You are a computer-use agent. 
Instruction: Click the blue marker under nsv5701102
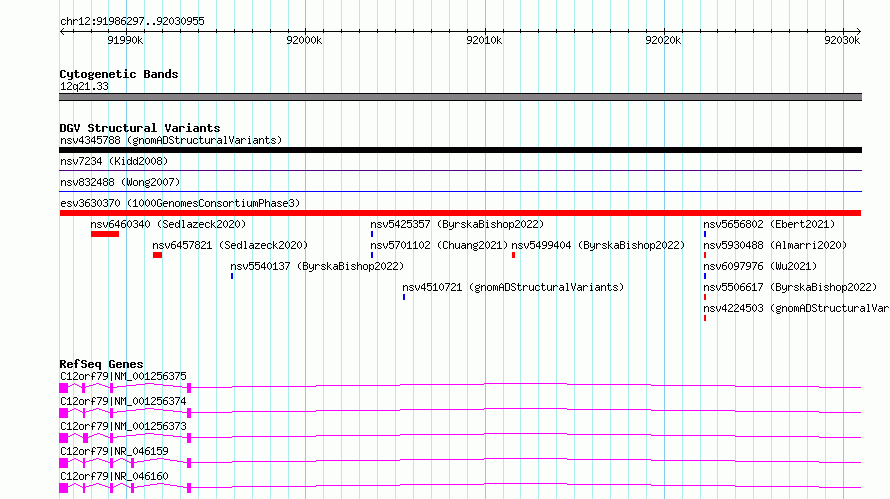point(372,255)
